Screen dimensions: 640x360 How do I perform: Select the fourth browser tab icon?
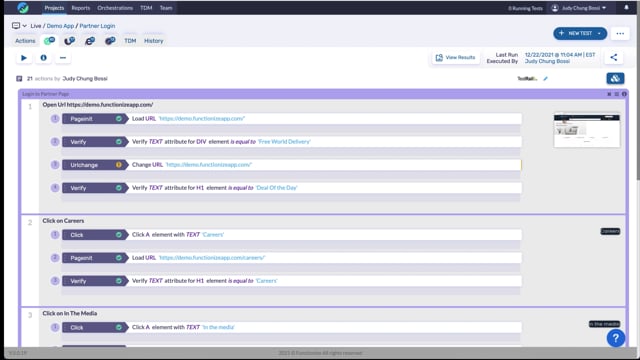[110, 40]
